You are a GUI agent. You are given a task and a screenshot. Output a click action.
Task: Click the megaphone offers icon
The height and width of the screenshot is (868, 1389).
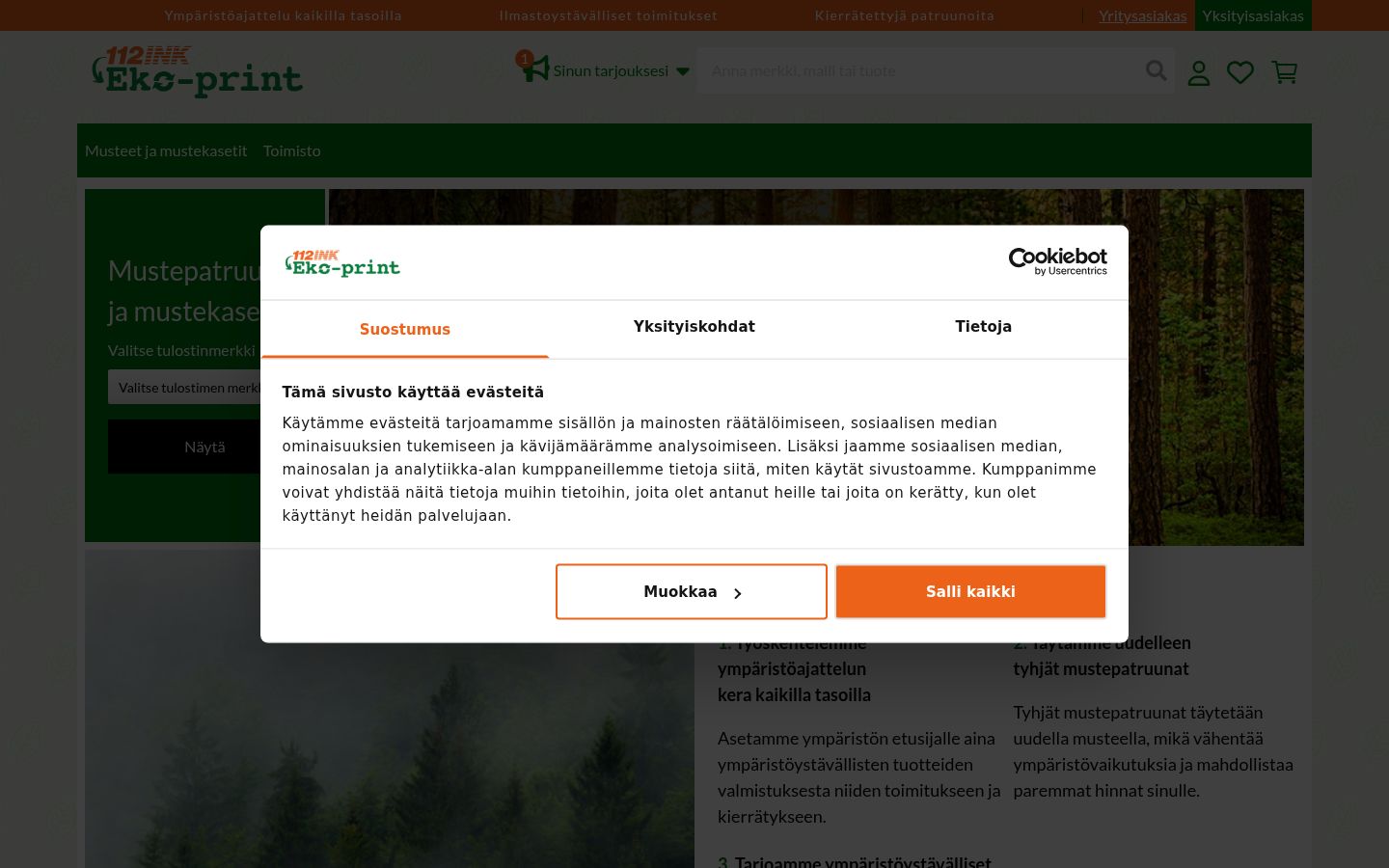[x=534, y=68]
